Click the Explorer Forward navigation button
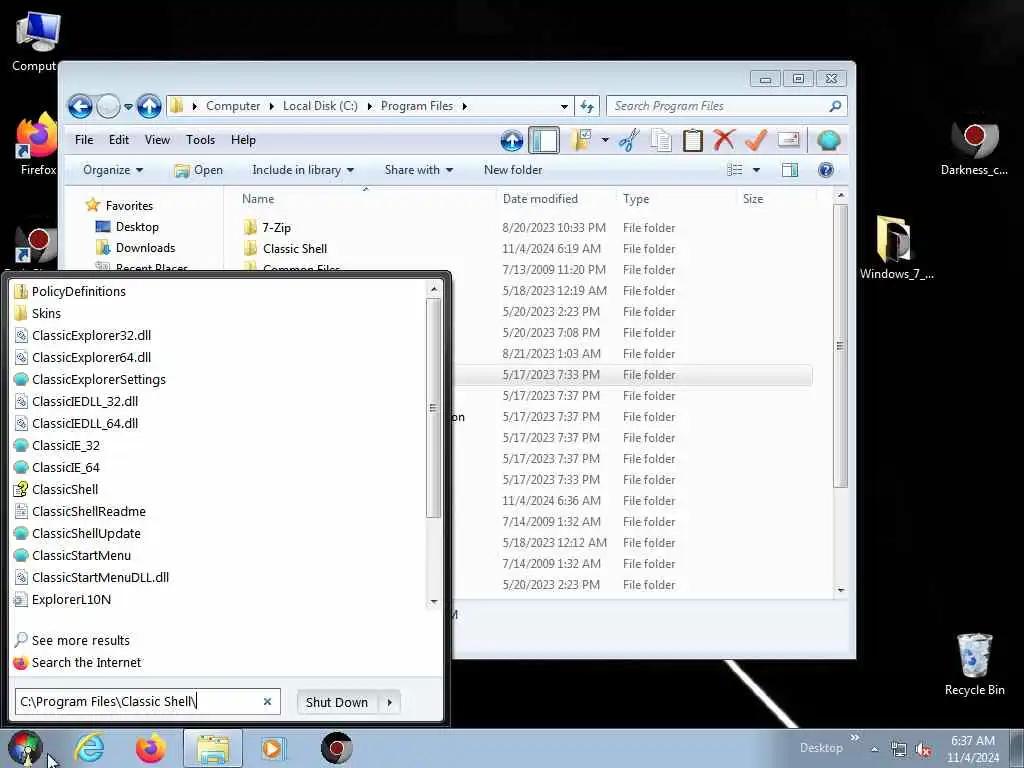The height and width of the screenshot is (768, 1024). [108, 106]
